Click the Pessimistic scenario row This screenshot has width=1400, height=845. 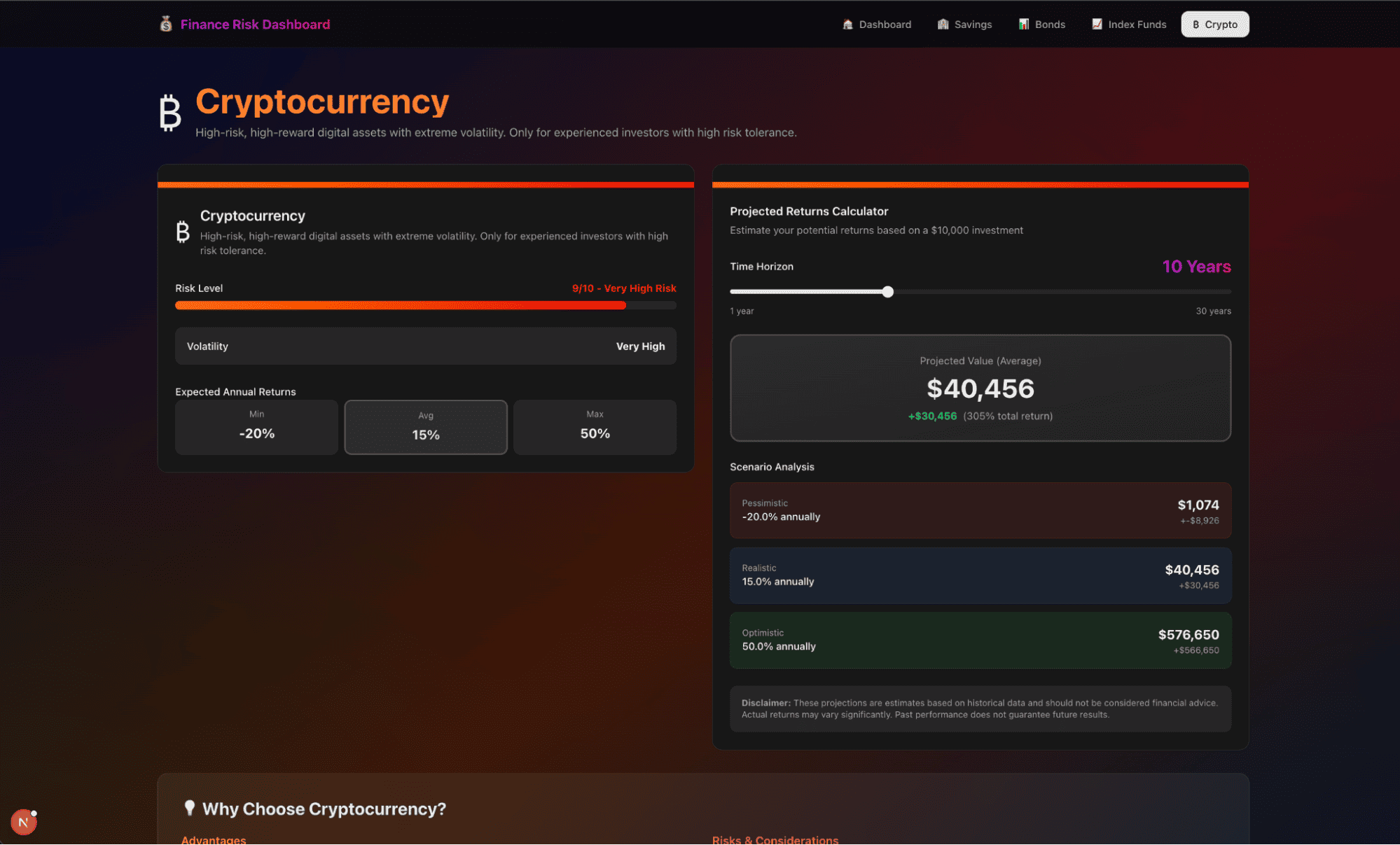(x=980, y=510)
